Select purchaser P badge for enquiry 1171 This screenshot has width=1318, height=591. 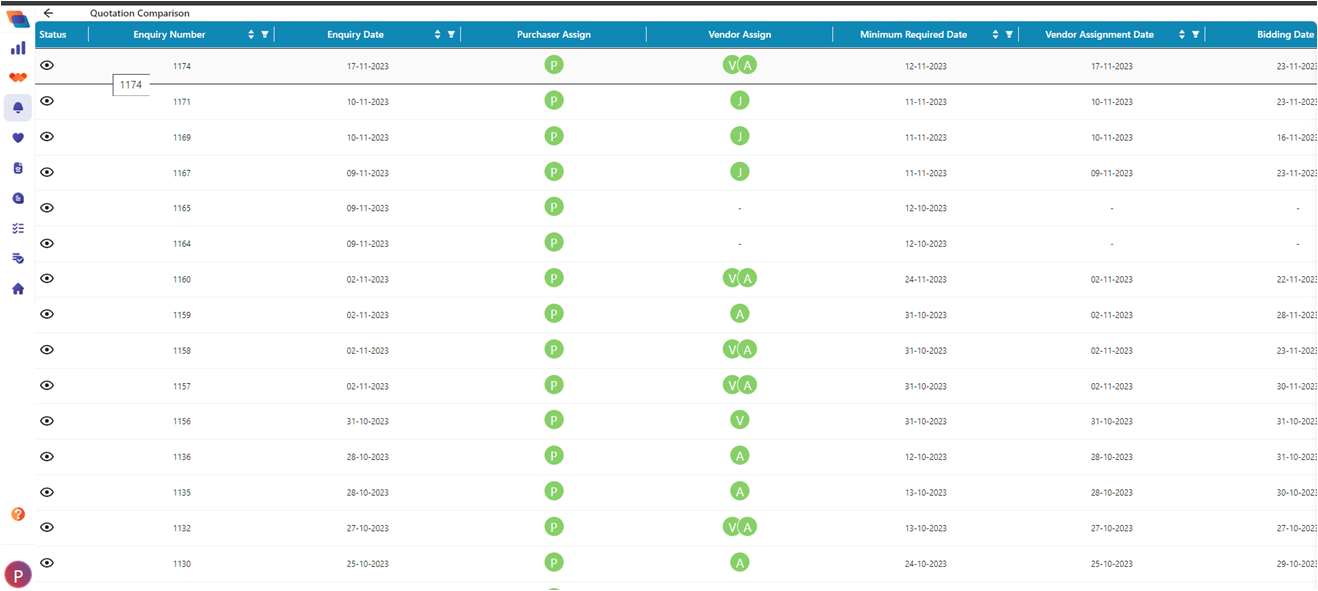coord(554,100)
